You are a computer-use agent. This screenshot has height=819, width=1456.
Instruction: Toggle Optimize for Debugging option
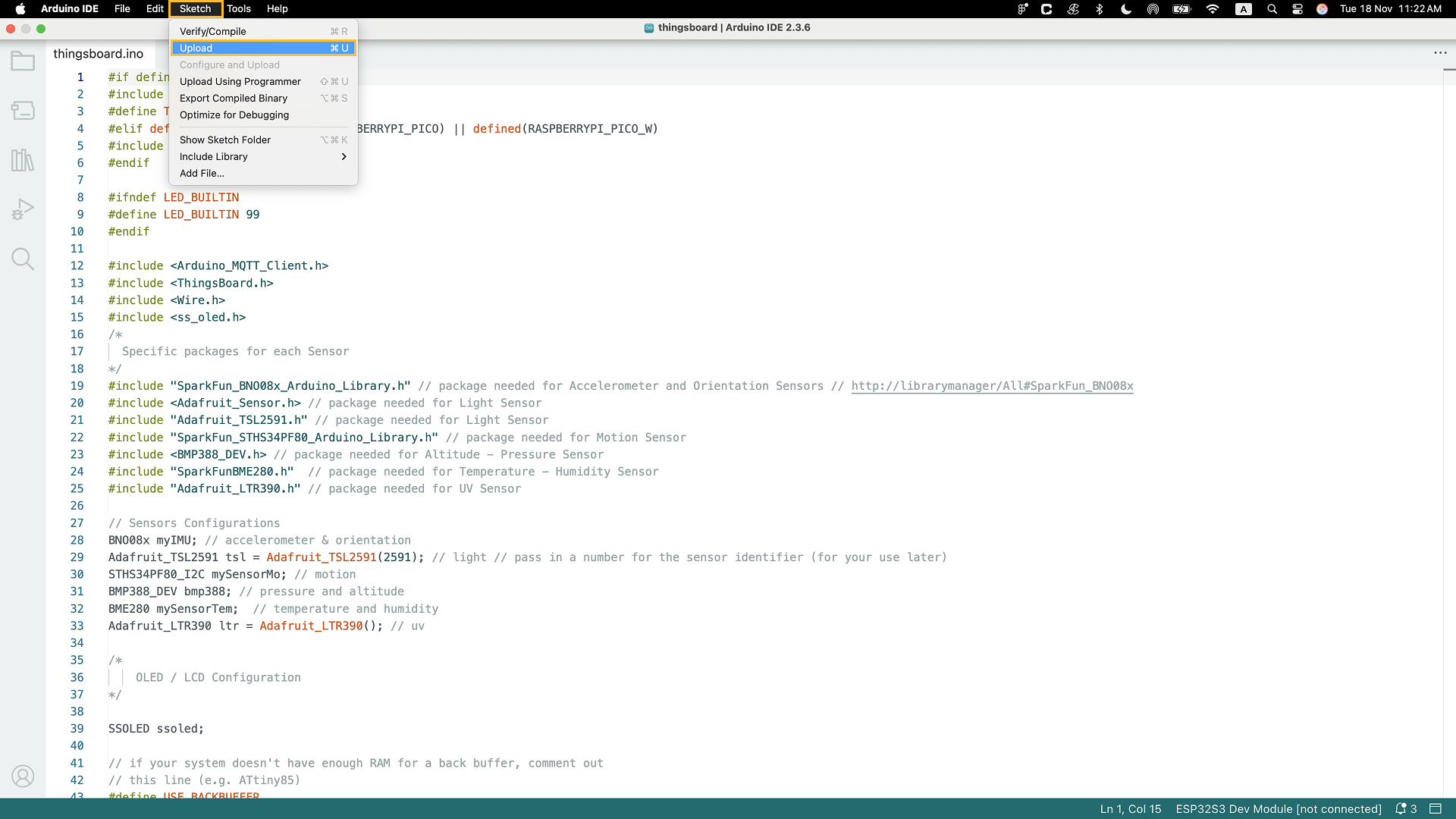[x=234, y=115]
